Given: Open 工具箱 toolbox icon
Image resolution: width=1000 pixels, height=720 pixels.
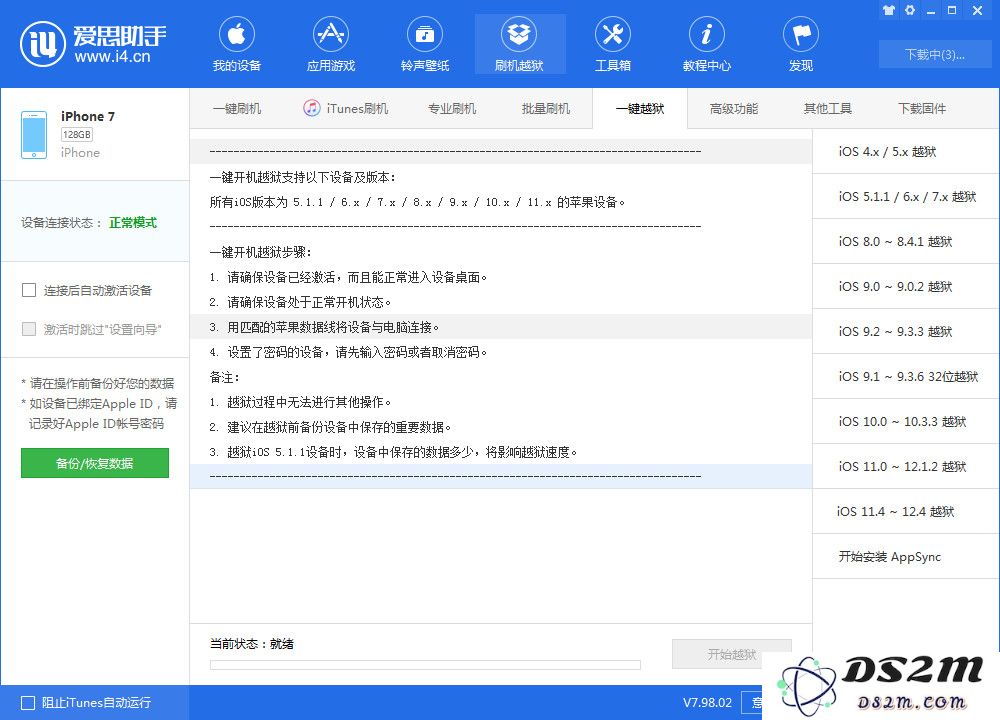Looking at the screenshot, I should [613, 44].
